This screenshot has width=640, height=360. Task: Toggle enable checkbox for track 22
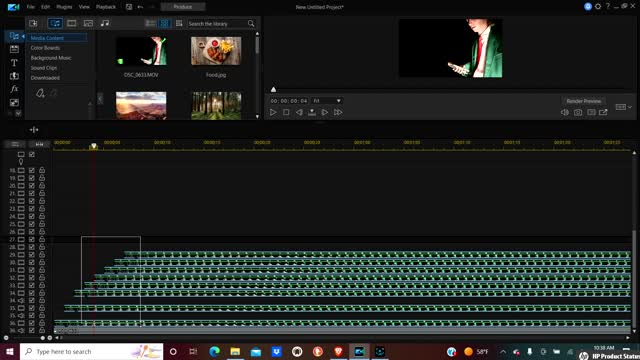(x=32, y=201)
